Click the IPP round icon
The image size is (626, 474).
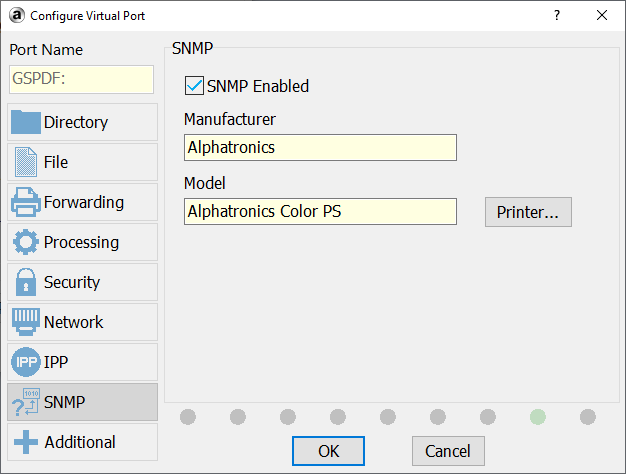26,362
